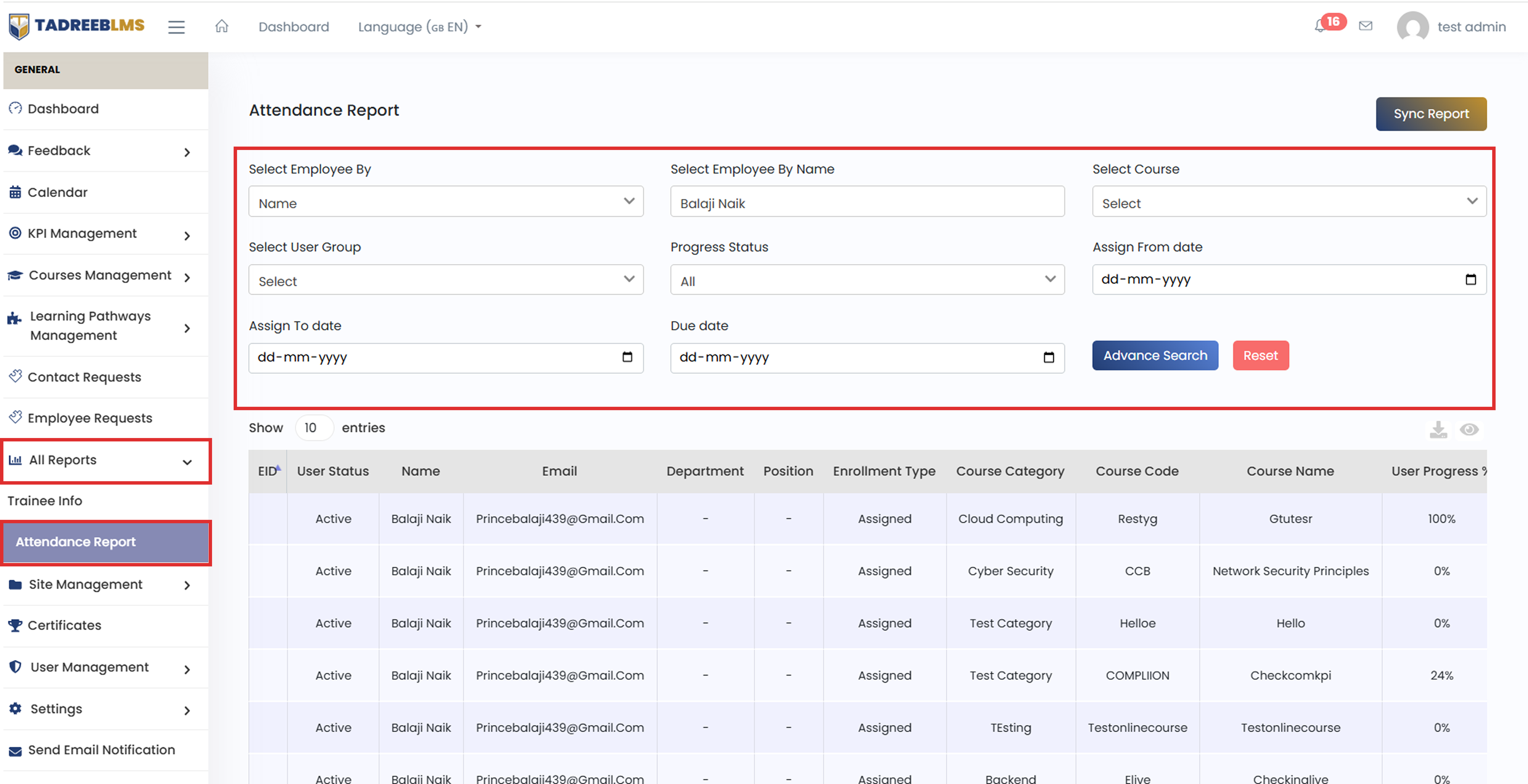Sort by User Status column header
1528x784 pixels.
[x=333, y=471]
